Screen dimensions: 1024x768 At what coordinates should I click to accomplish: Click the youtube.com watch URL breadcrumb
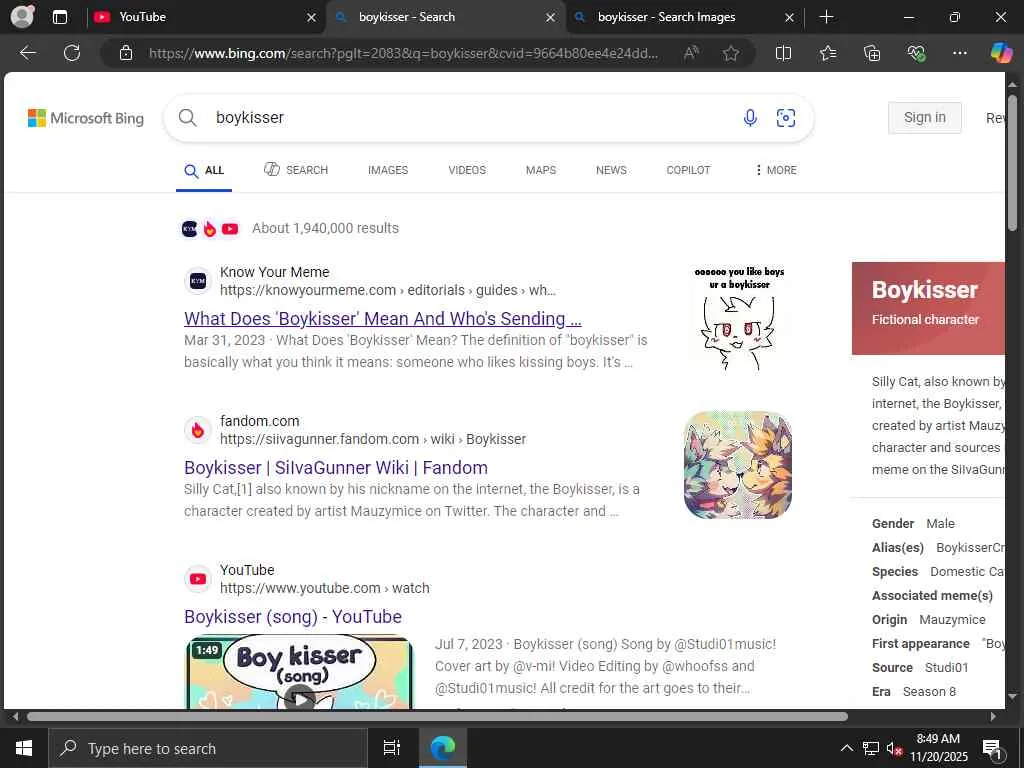tap(325, 588)
